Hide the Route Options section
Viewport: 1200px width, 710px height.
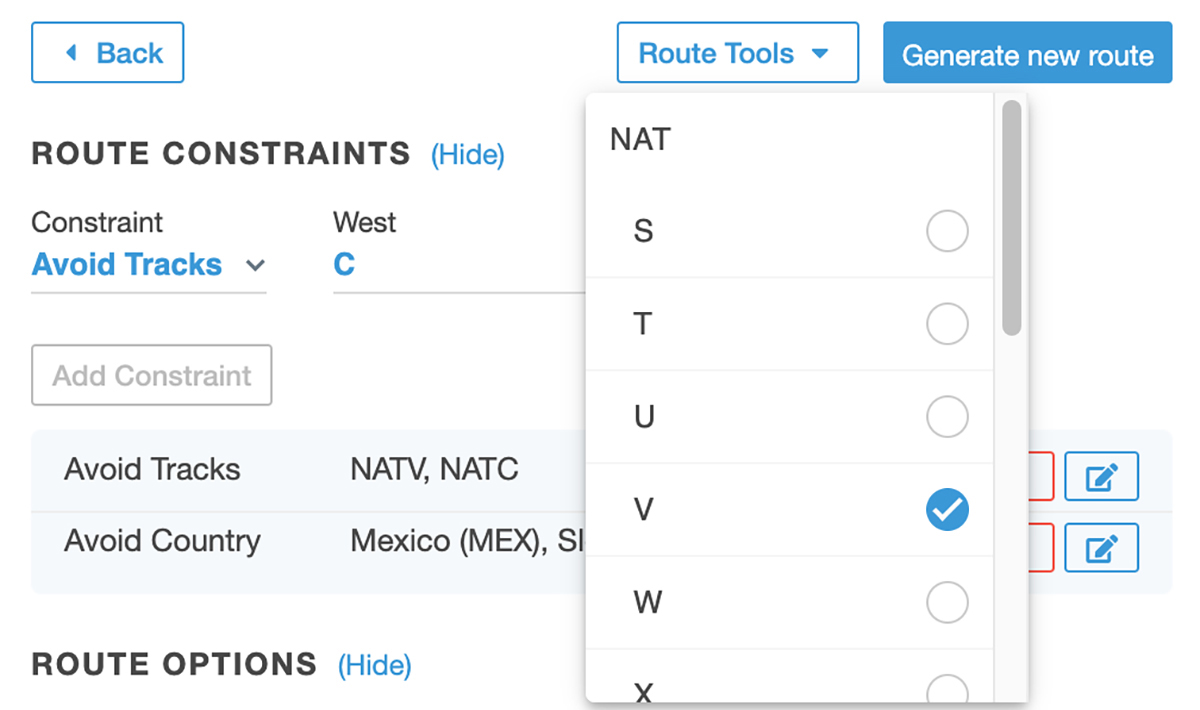coord(374,665)
